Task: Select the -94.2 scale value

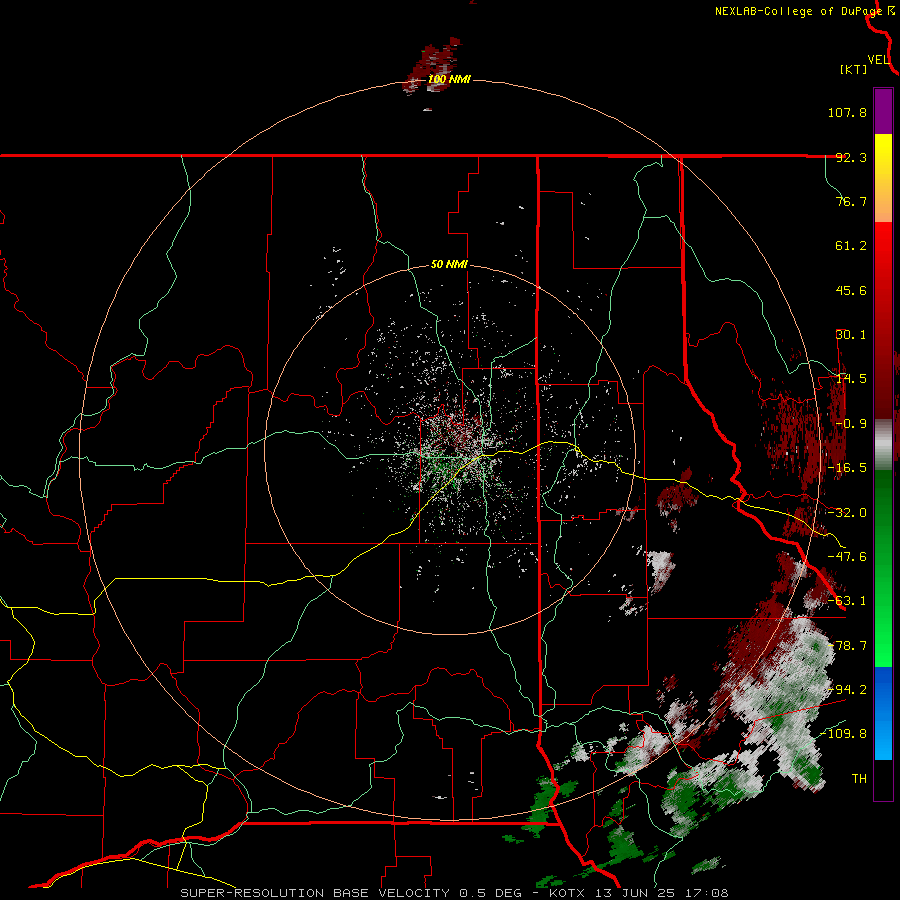Action: pyautogui.click(x=847, y=690)
